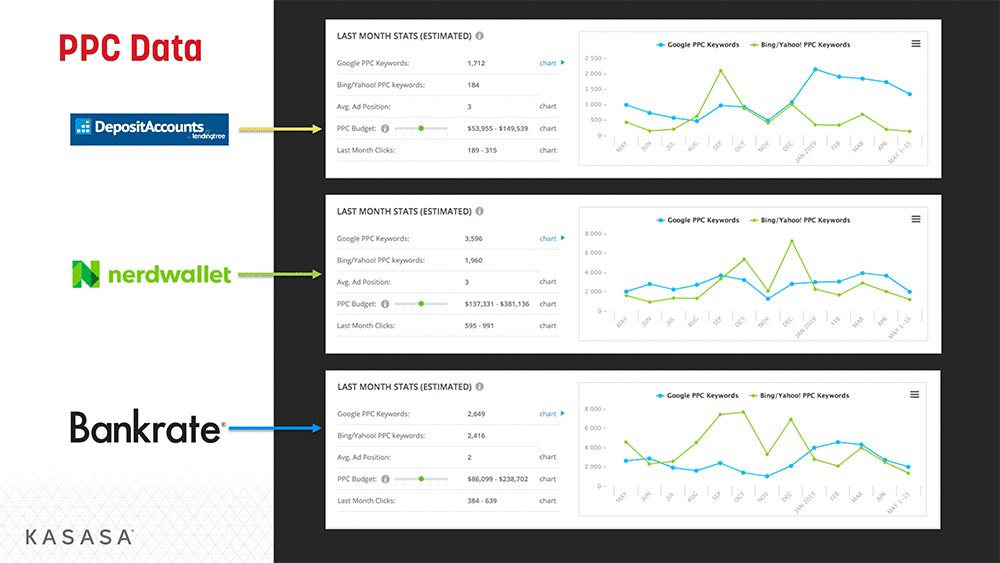Toggle Bing/Yahoo! PPC Keywords series in DepositAccounts chart
The image size is (1000, 563).
(800, 45)
